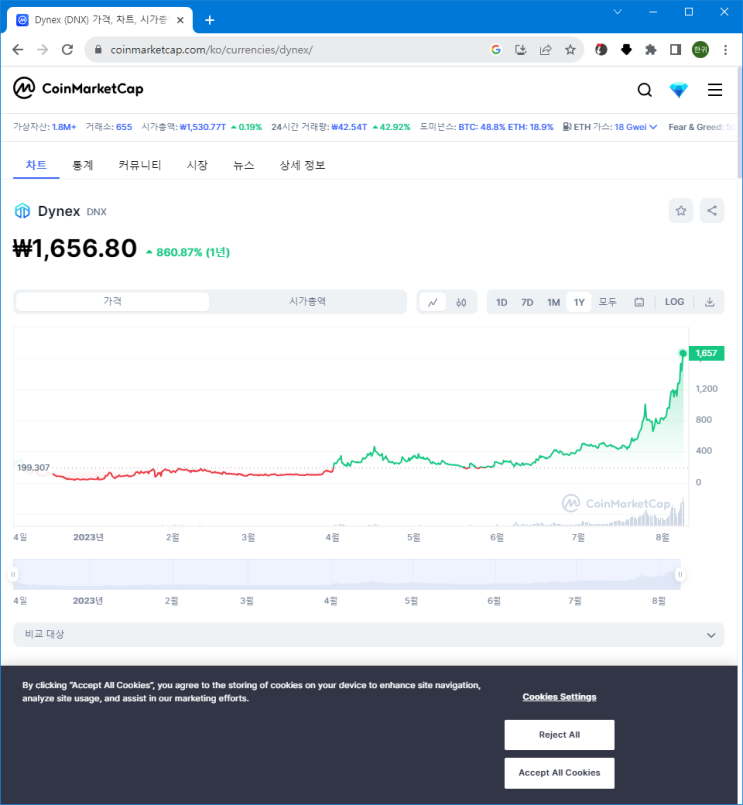Reload the current page
Screen dimensions: 743x805
click(67, 50)
